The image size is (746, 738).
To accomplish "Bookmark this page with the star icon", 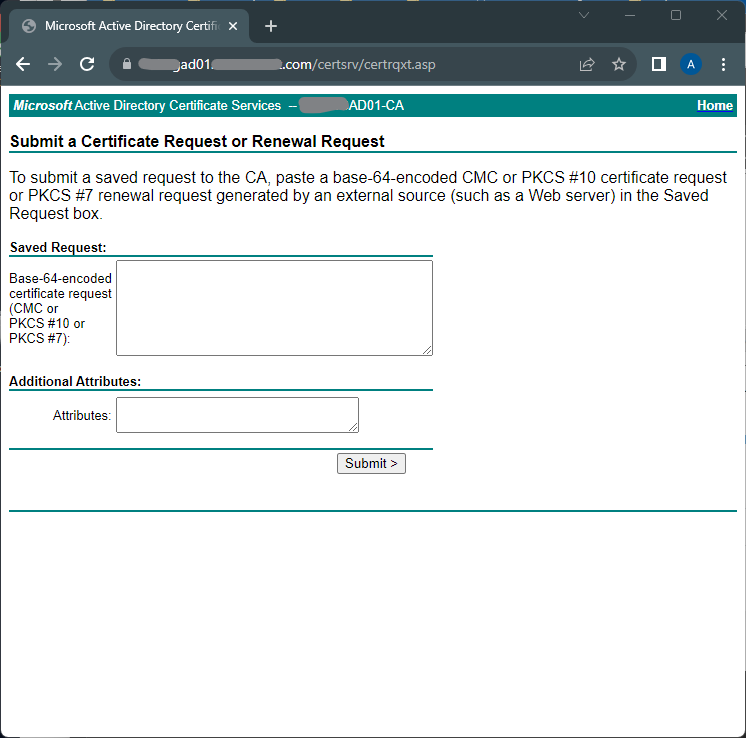I will (618, 64).
